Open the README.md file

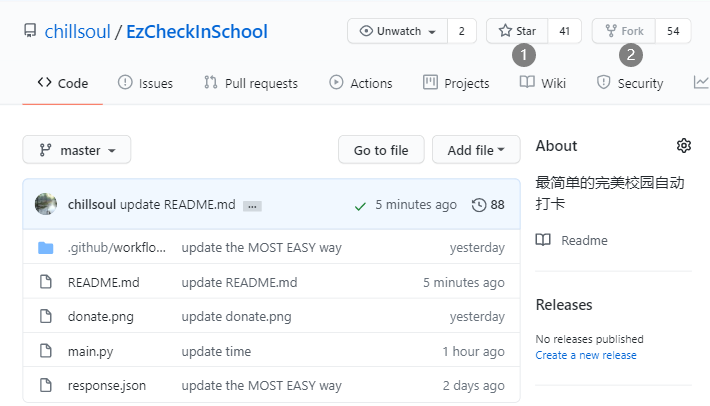[x=104, y=282]
